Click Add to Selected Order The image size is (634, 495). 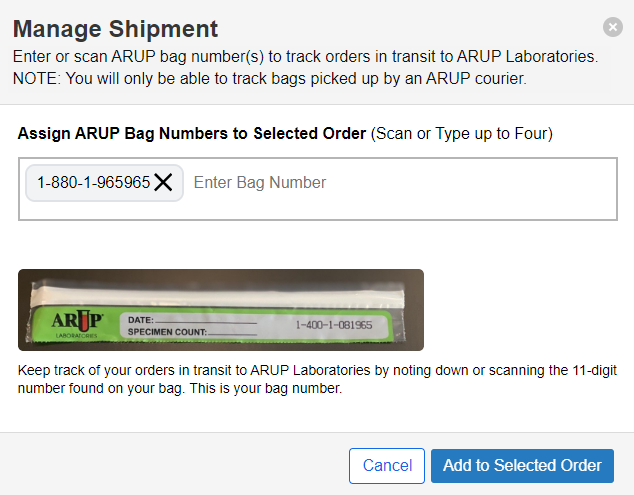coord(522,465)
